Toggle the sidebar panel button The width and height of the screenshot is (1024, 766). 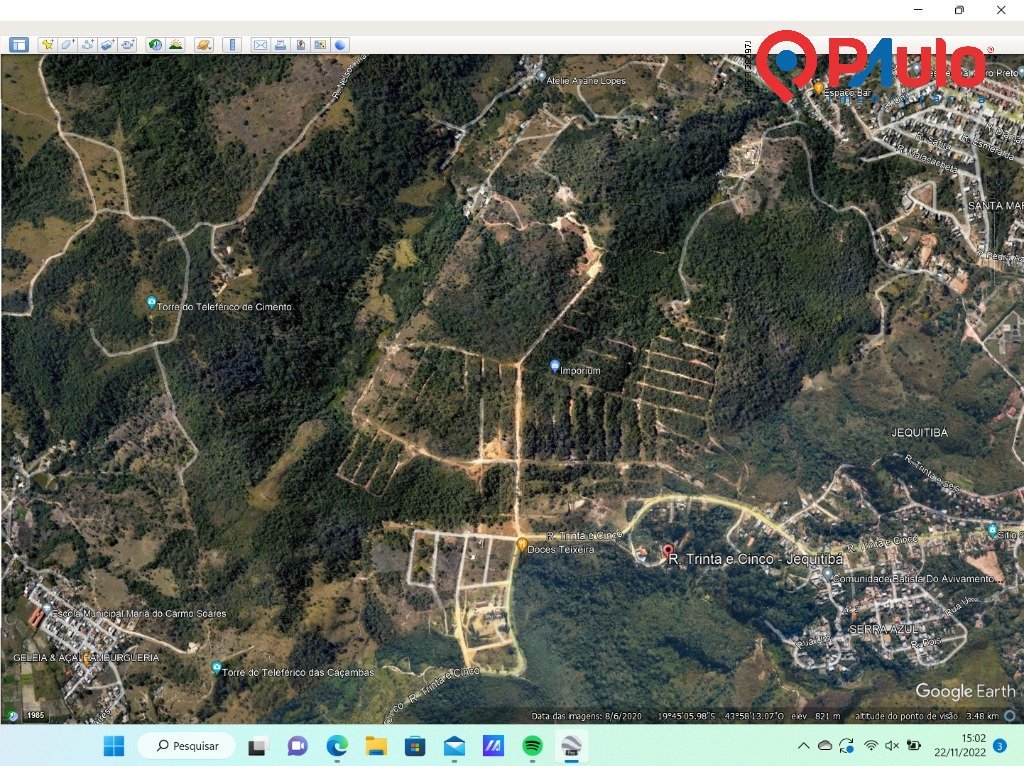tap(19, 44)
